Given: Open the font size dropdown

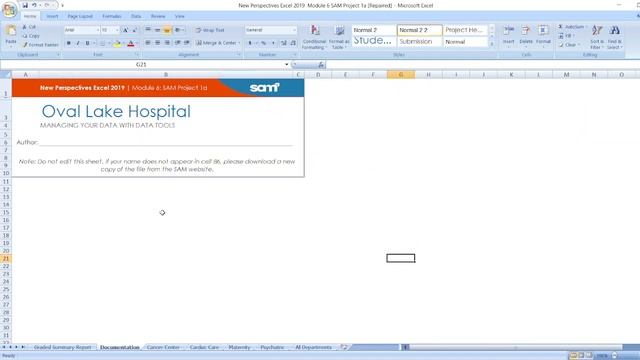Looking at the screenshot, I should 117,30.
